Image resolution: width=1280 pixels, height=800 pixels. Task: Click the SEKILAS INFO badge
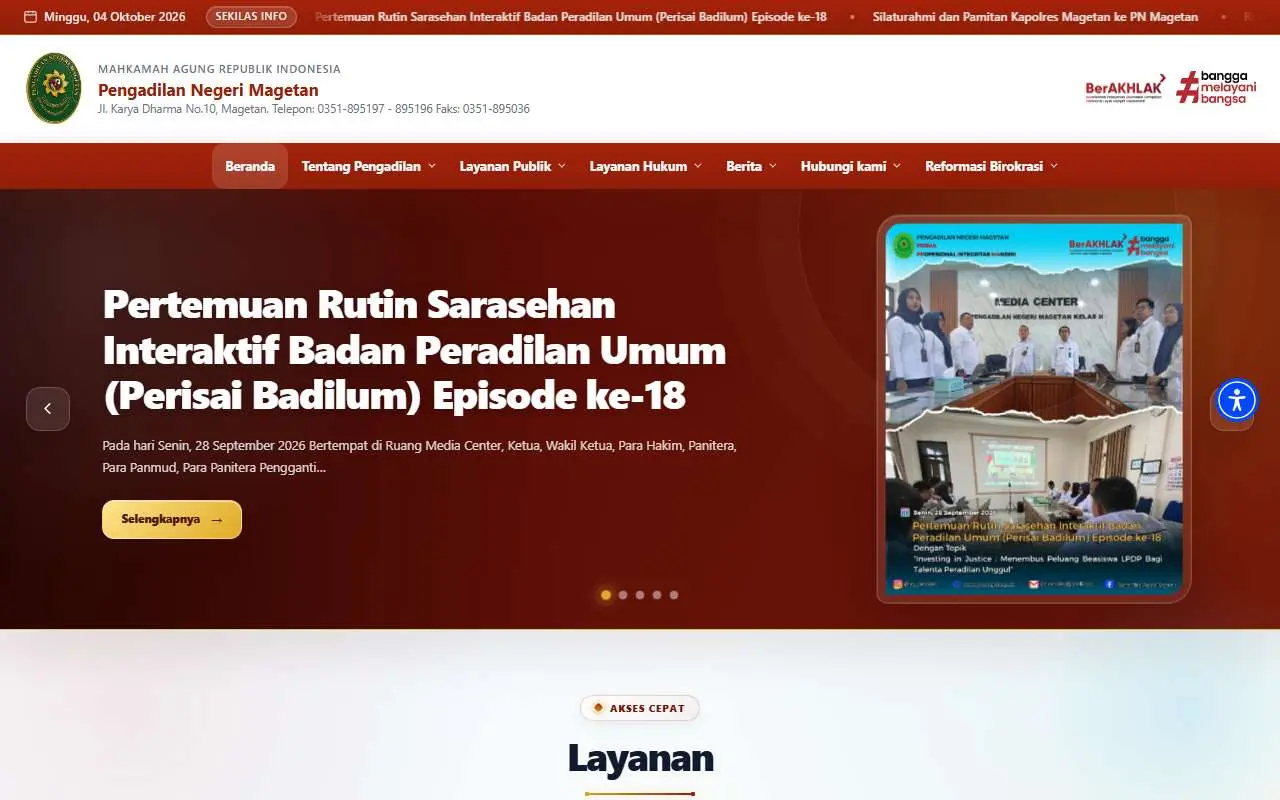pyautogui.click(x=251, y=17)
